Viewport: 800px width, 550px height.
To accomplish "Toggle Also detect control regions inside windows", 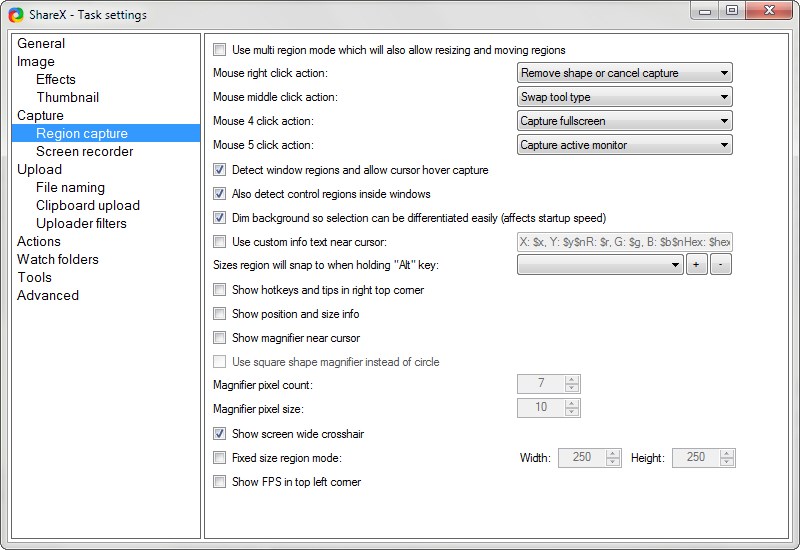I will point(219,193).
